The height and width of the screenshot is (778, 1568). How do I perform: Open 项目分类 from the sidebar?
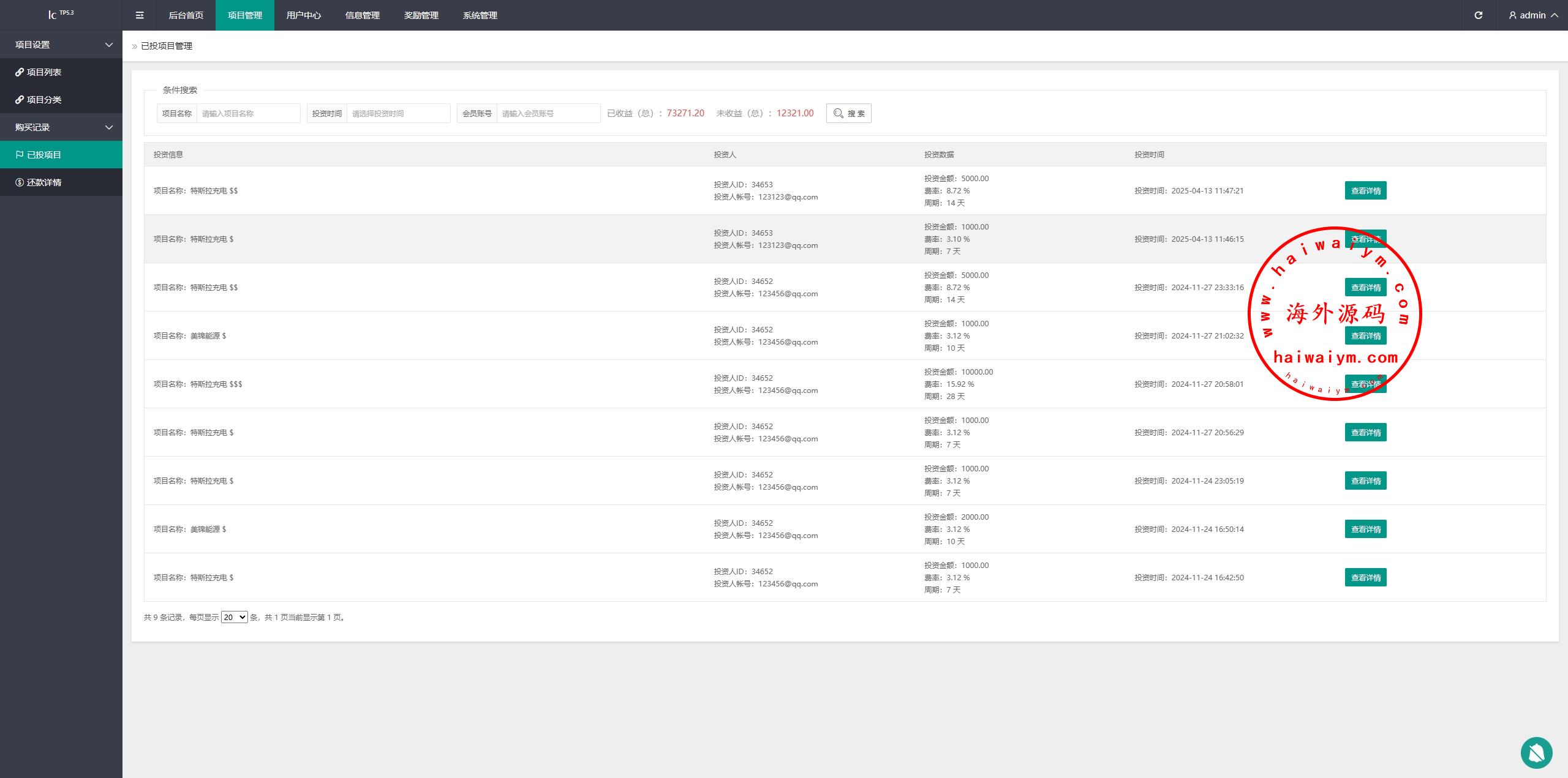click(x=44, y=100)
